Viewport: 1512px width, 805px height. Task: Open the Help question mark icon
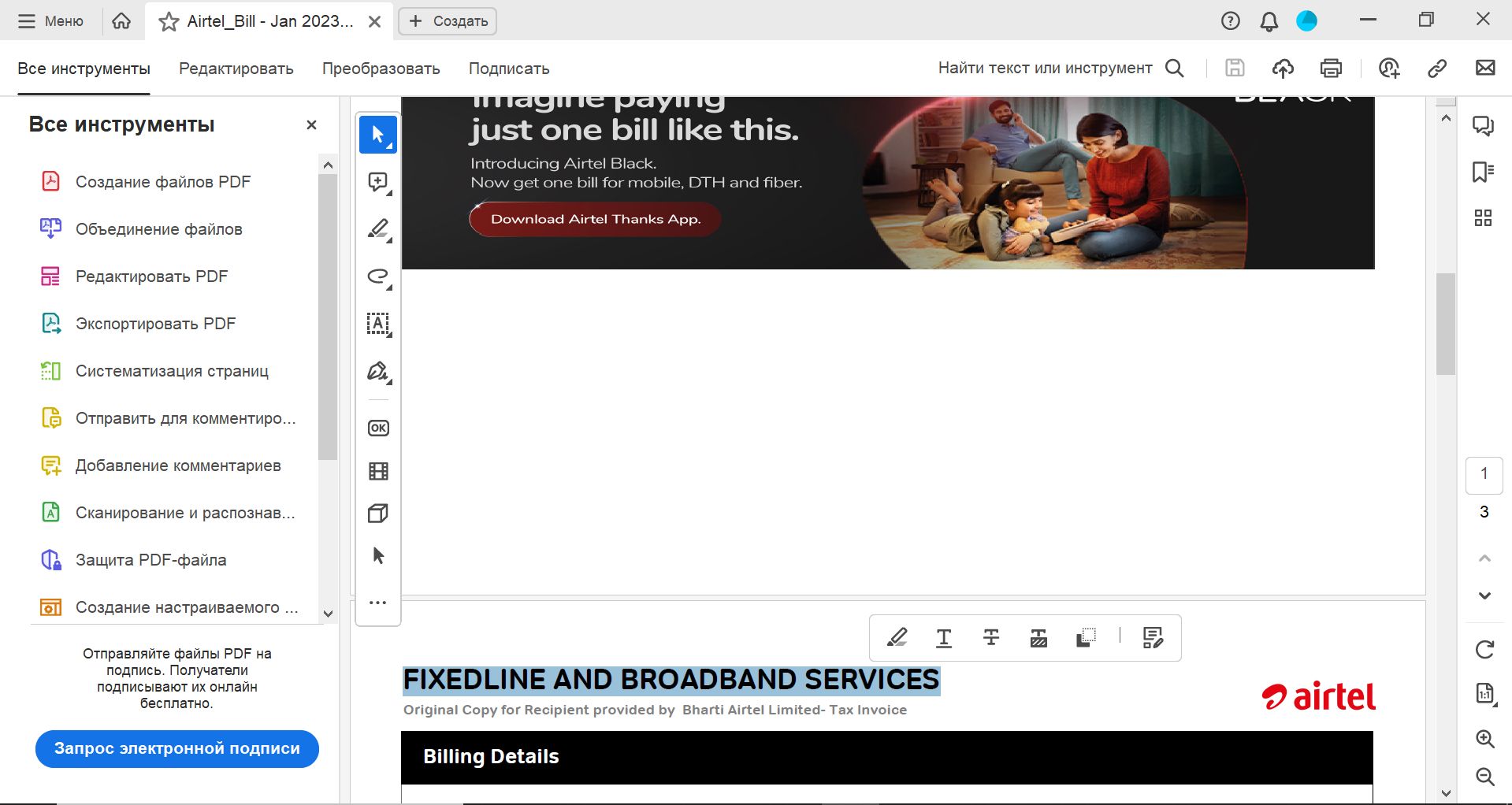click(x=1231, y=21)
